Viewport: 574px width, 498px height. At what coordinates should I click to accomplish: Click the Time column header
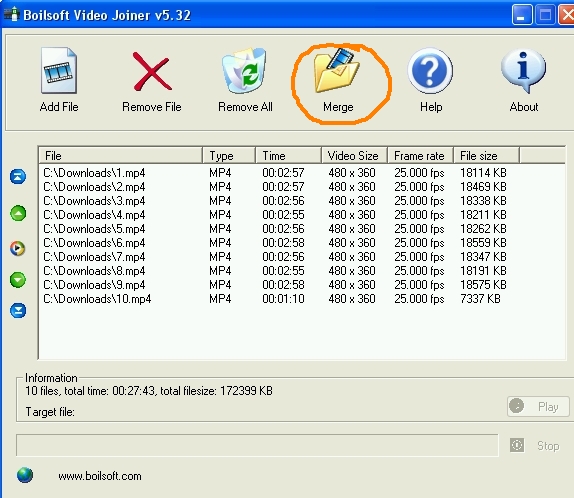pos(288,156)
